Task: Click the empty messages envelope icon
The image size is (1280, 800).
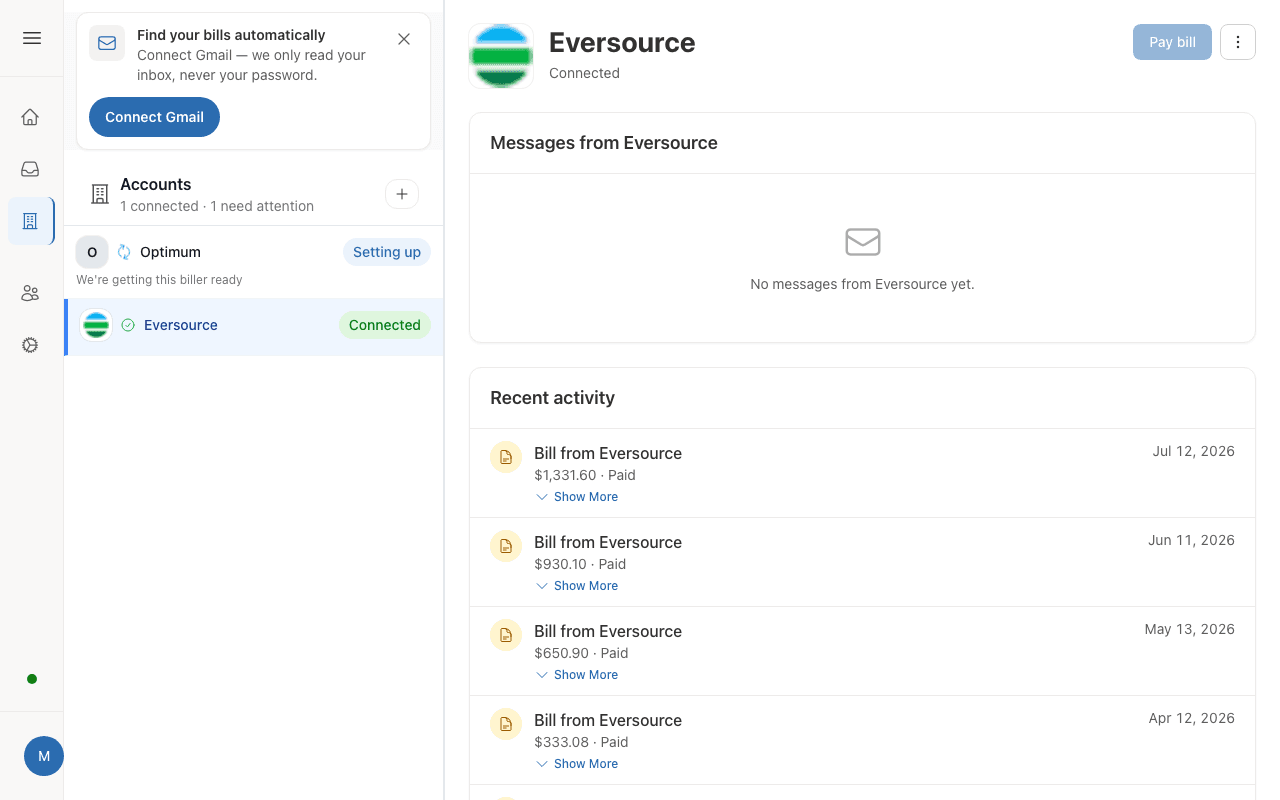Action: point(862,242)
